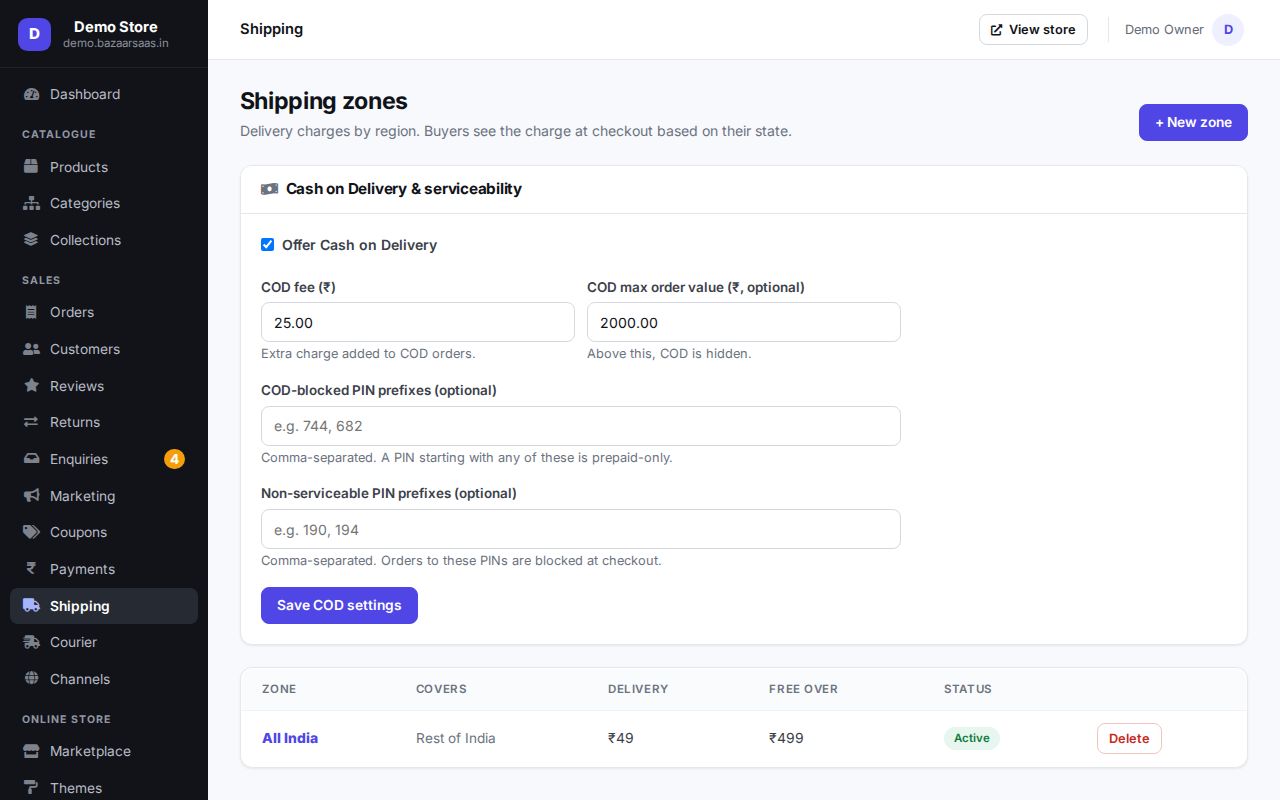Image resolution: width=1280 pixels, height=800 pixels.
Task: Click the Returns arrows icon
Action: click(x=31, y=422)
